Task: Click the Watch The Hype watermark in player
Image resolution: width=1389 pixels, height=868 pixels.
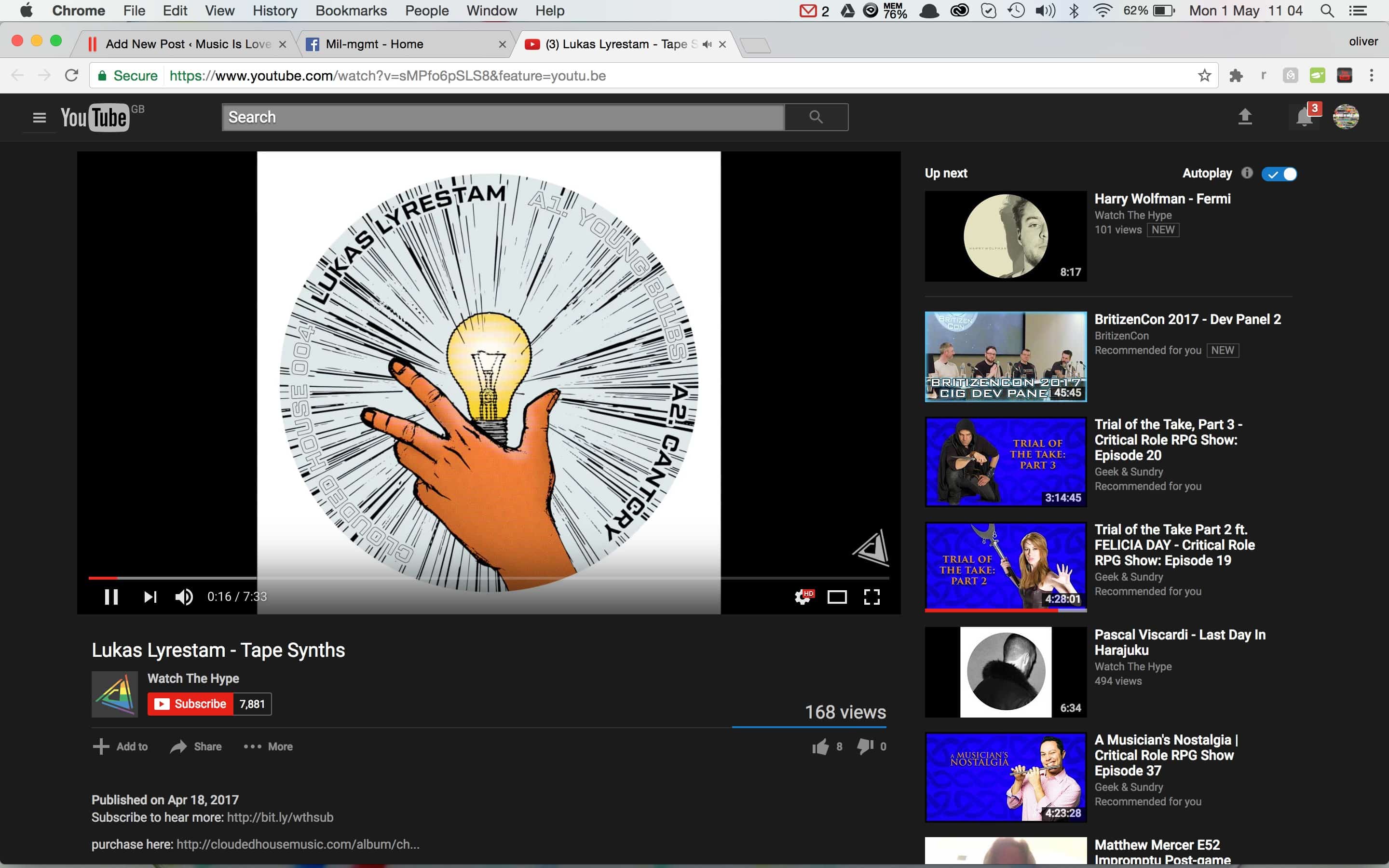Action: [871, 548]
